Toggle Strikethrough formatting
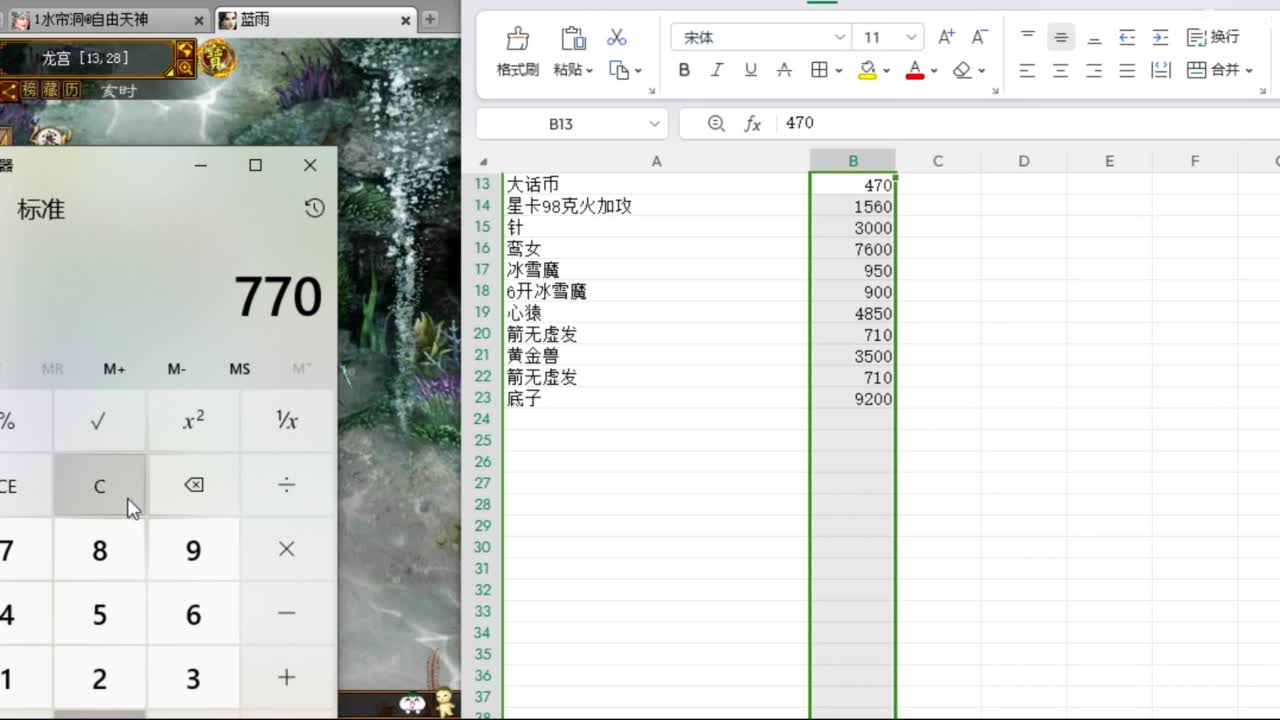 [x=784, y=70]
